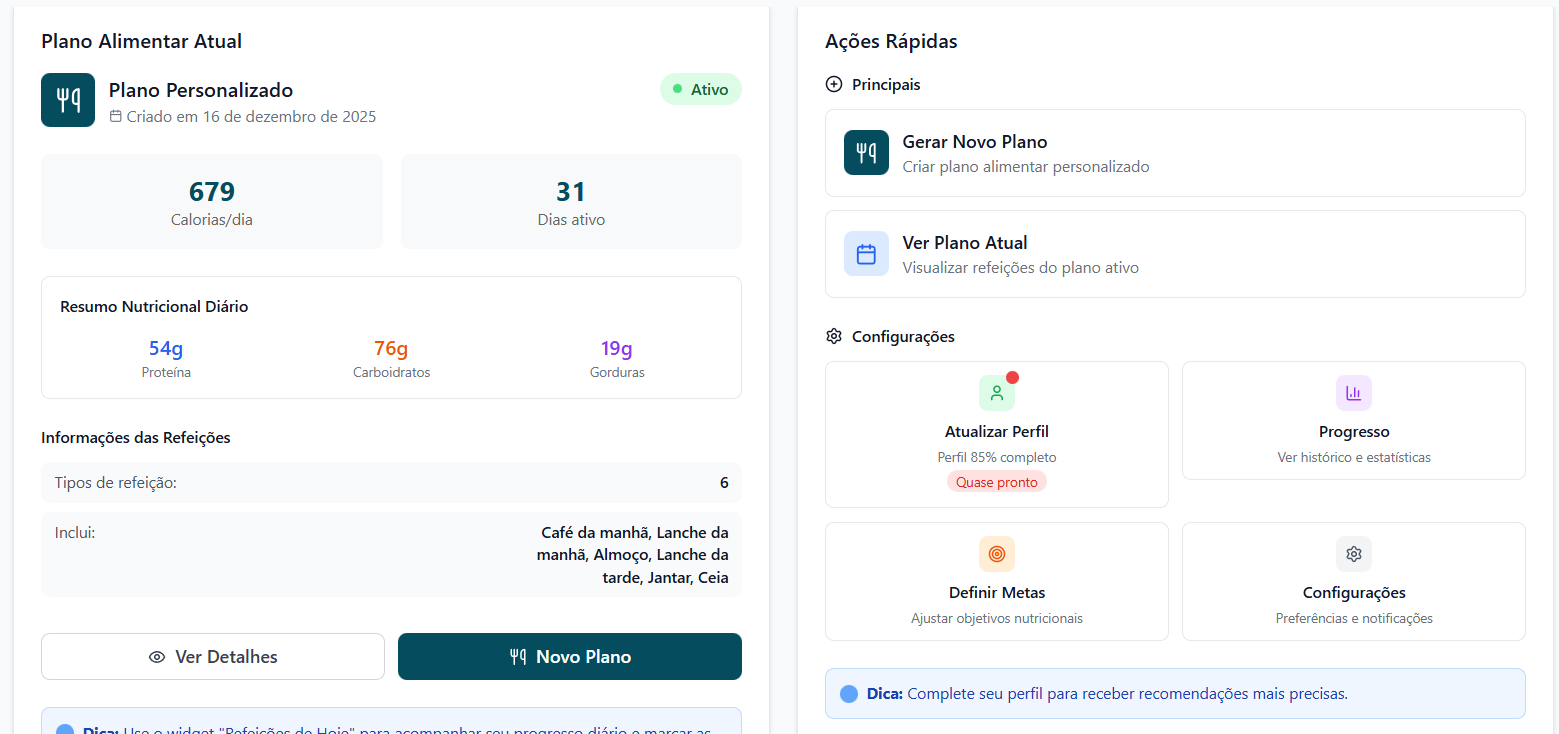Click the Quase pronto status pill
Image resolution: width=1559 pixels, height=734 pixels.
pos(996,481)
